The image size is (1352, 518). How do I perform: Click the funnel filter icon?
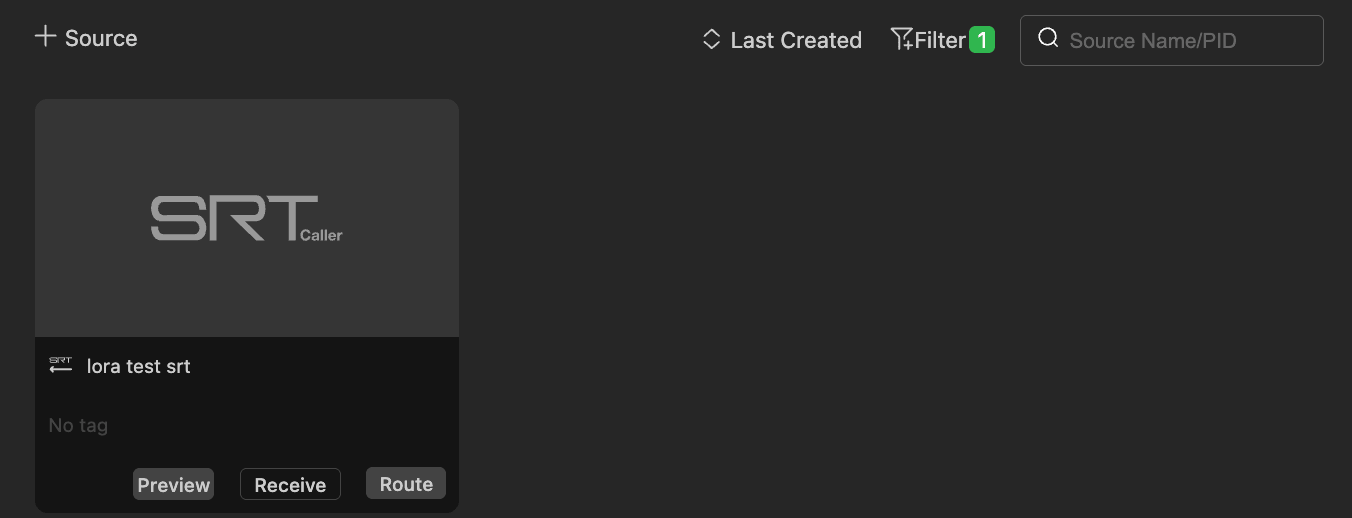(901, 40)
